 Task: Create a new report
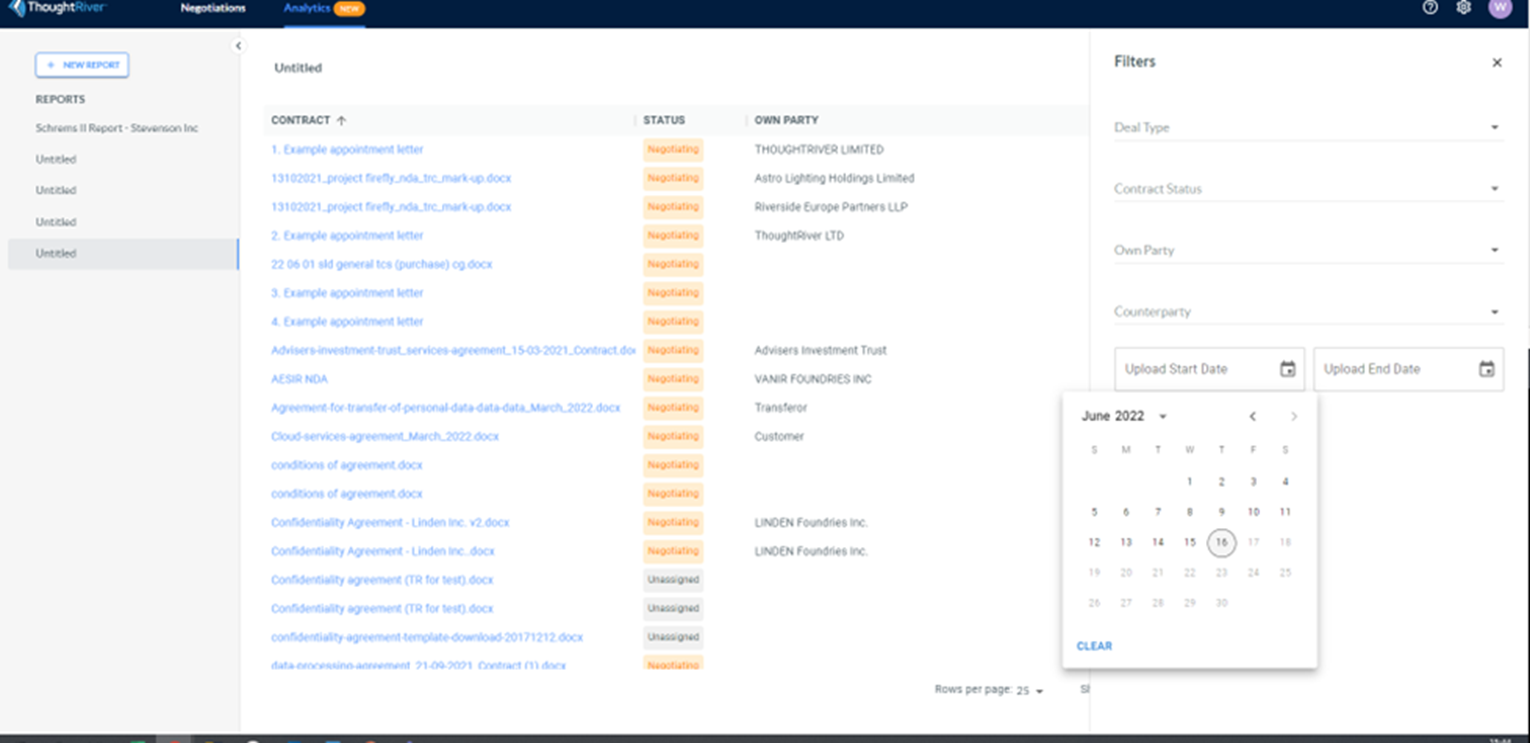[82, 65]
